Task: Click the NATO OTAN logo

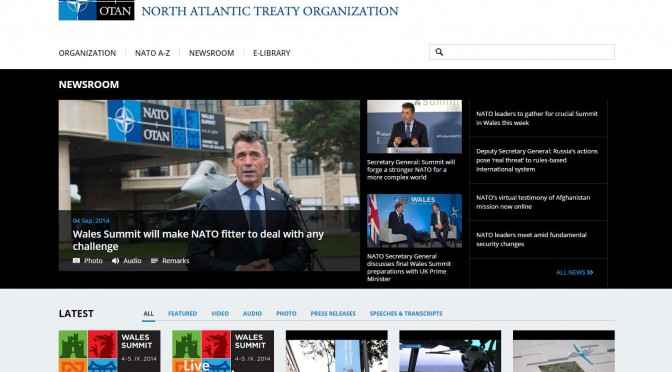Action: [96, 10]
